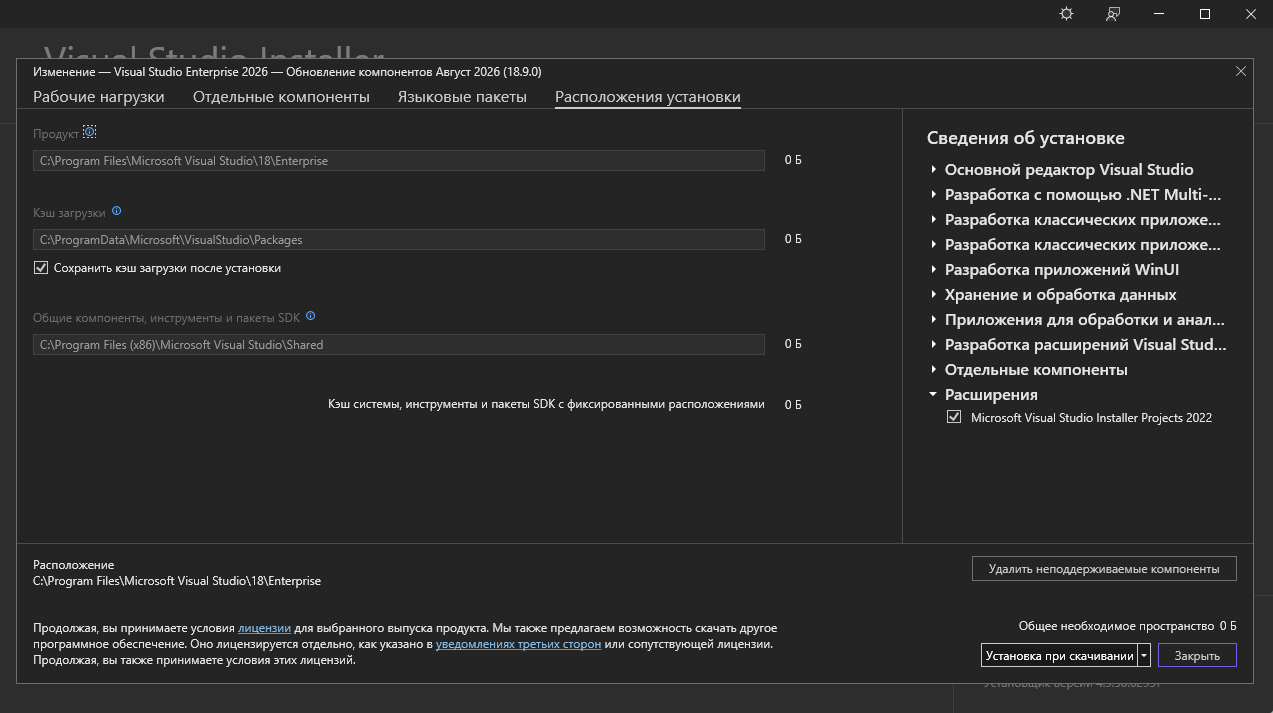
Task: Click Кэш системы, инструменты и пакеты SDK text
Action: pos(546,404)
